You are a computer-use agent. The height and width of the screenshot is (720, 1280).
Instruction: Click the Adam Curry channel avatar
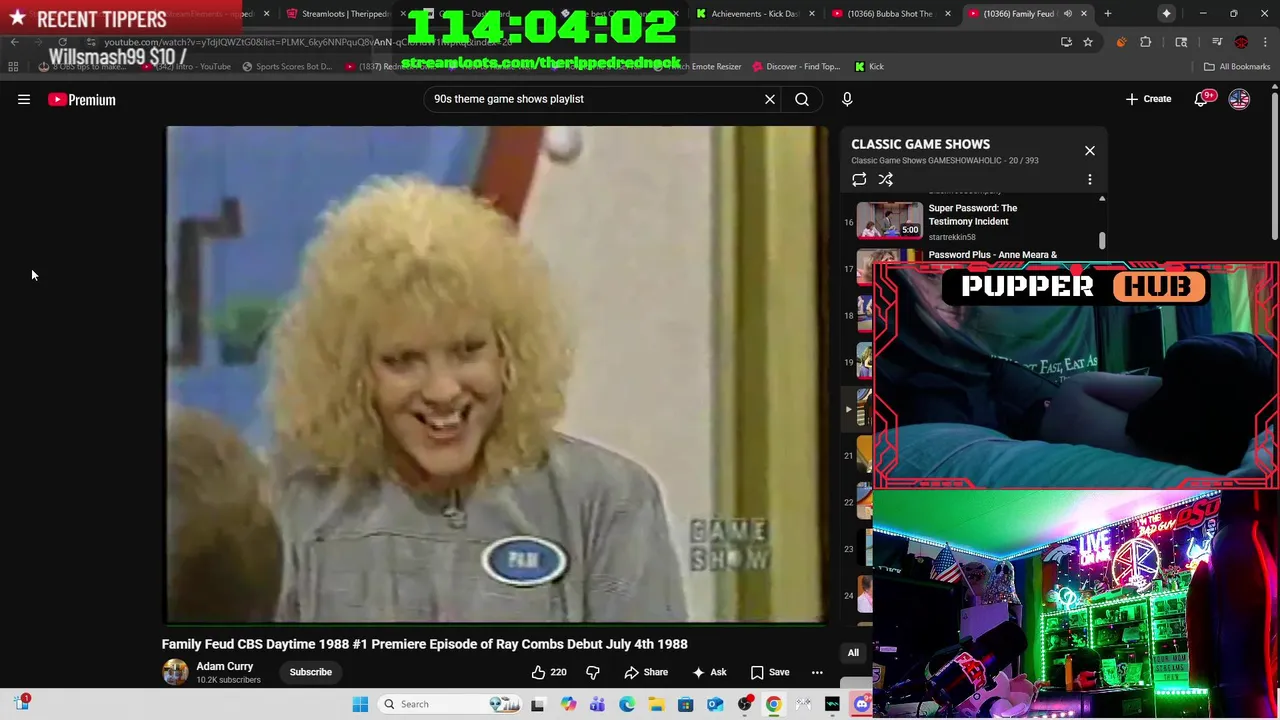coord(175,672)
